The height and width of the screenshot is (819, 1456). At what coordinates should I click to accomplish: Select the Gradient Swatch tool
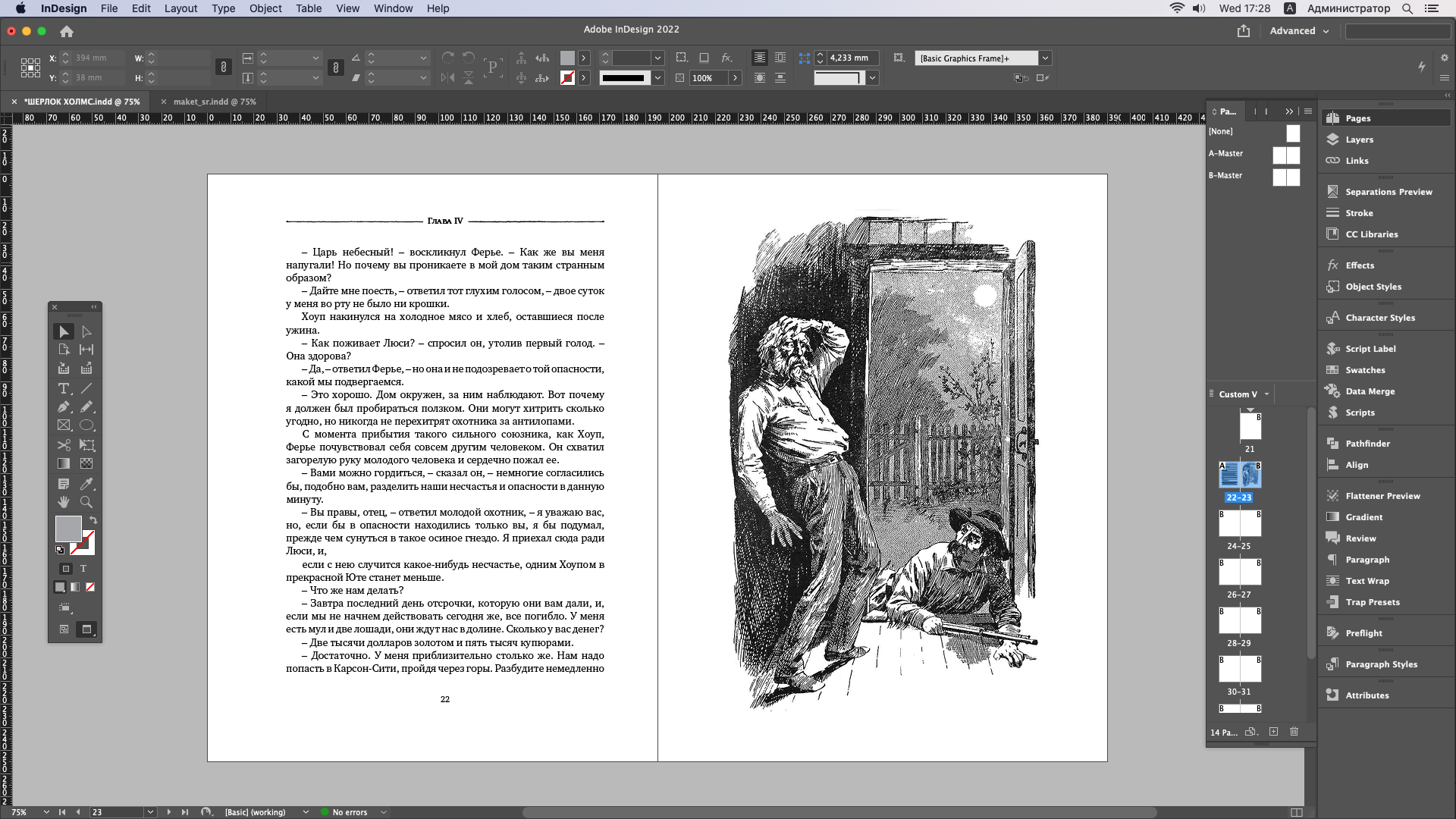pos(64,463)
